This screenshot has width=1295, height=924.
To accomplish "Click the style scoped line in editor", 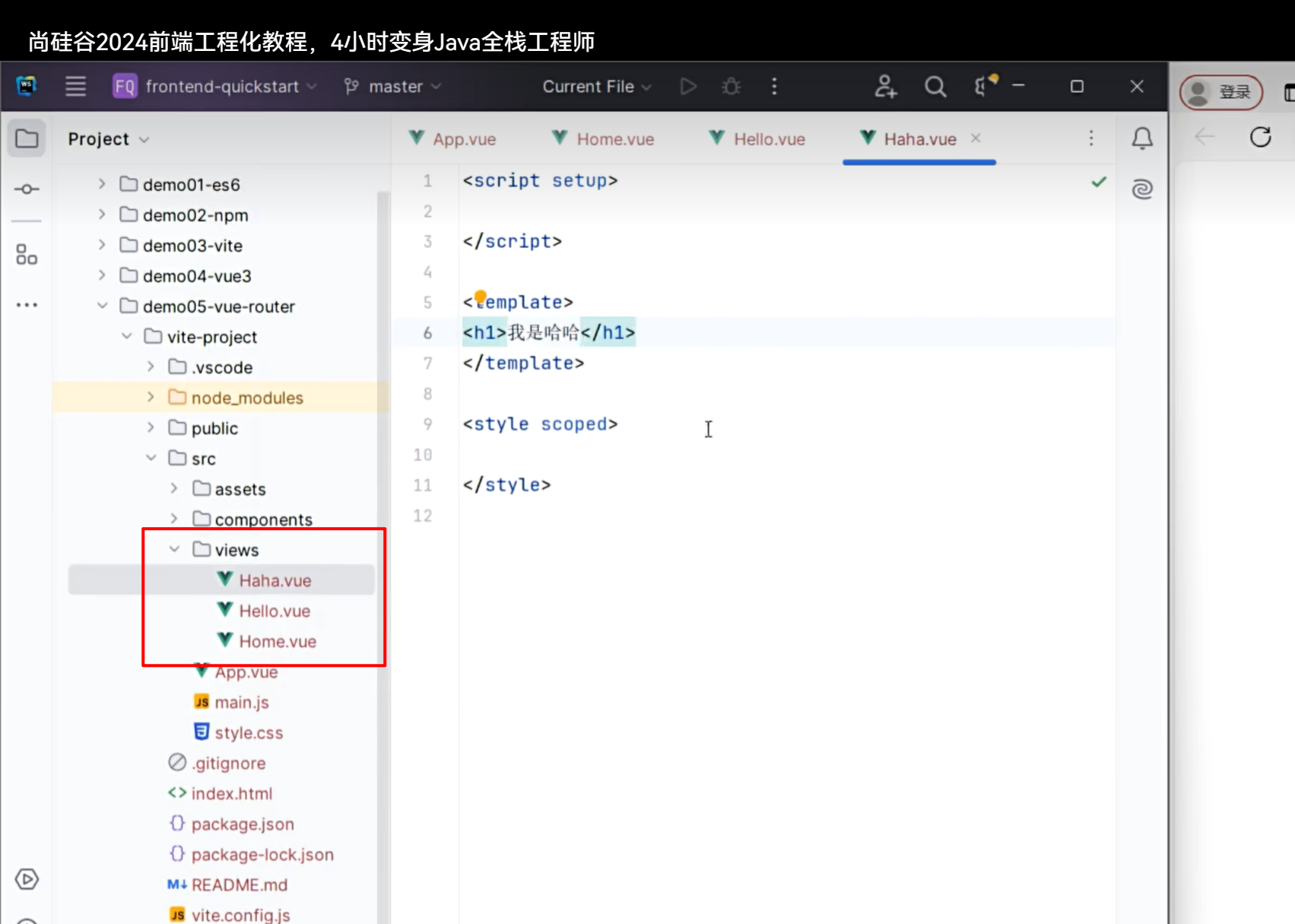I will pyautogui.click(x=540, y=424).
